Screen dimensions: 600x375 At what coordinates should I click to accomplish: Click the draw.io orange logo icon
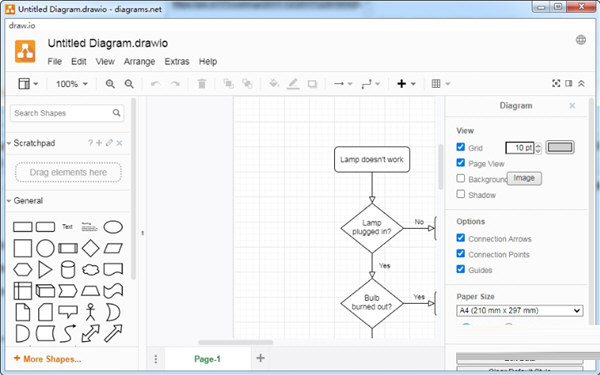coord(25,51)
